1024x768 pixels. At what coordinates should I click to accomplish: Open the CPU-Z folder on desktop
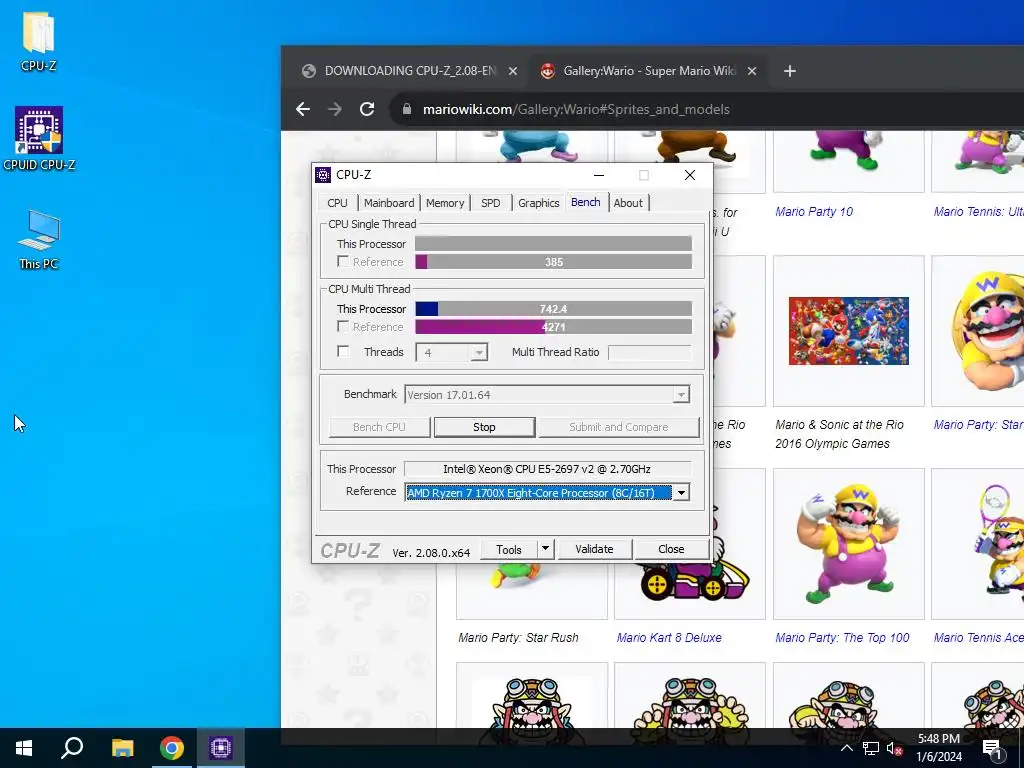tap(39, 40)
